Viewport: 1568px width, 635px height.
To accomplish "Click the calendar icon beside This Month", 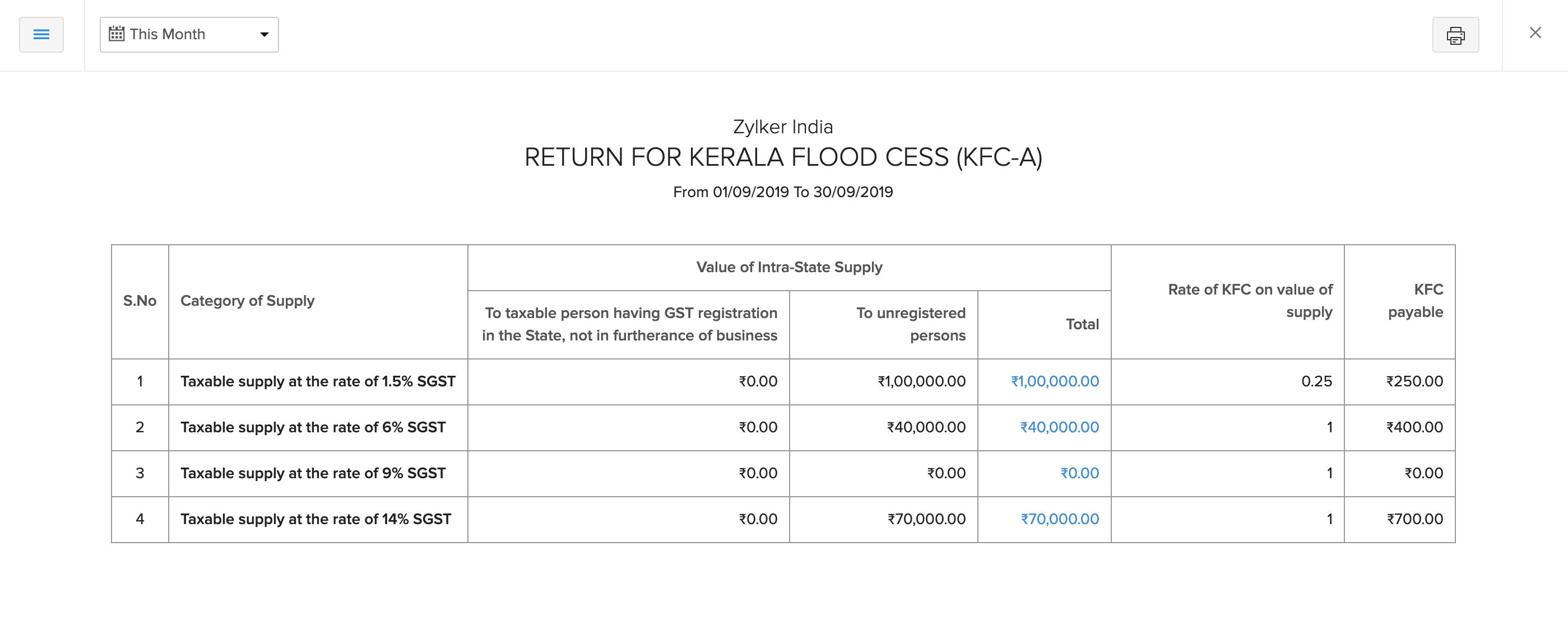I will point(116,34).
